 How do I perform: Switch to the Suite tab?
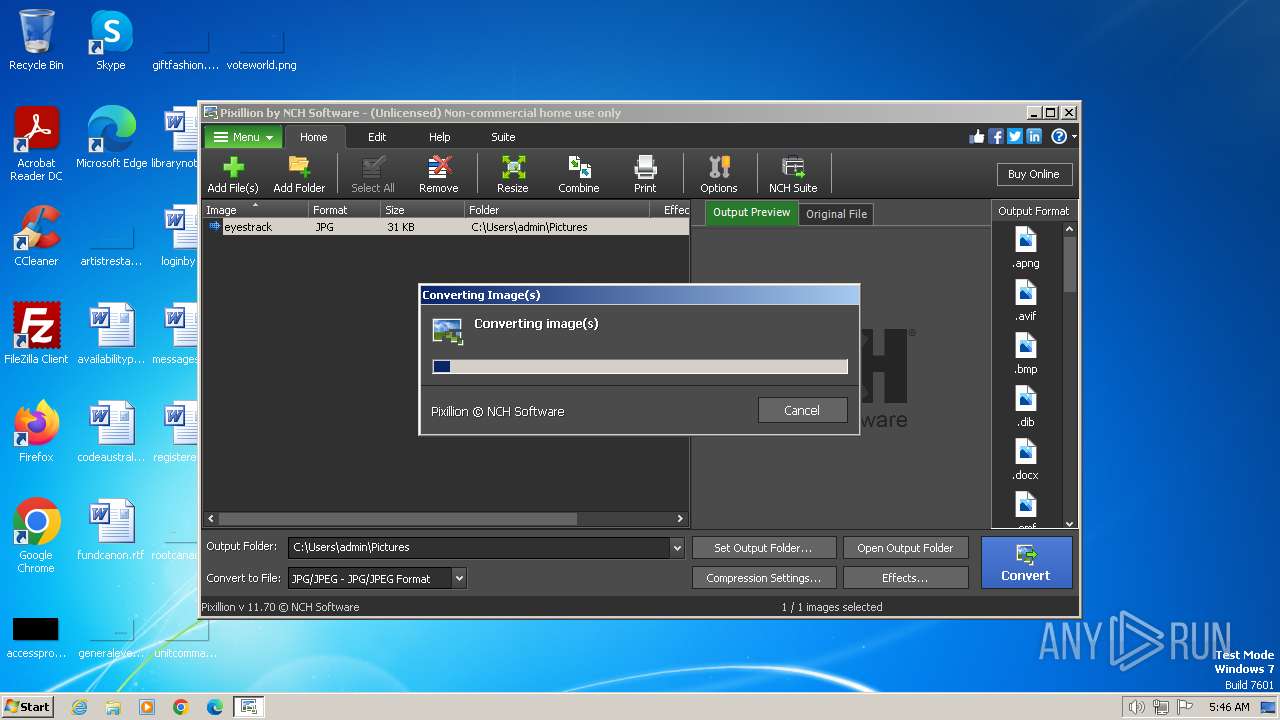click(503, 137)
